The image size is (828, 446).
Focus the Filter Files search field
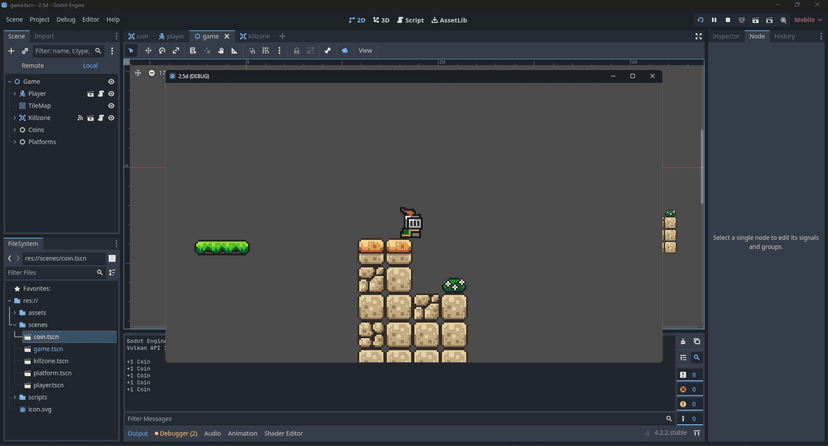click(x=54, y=272)
